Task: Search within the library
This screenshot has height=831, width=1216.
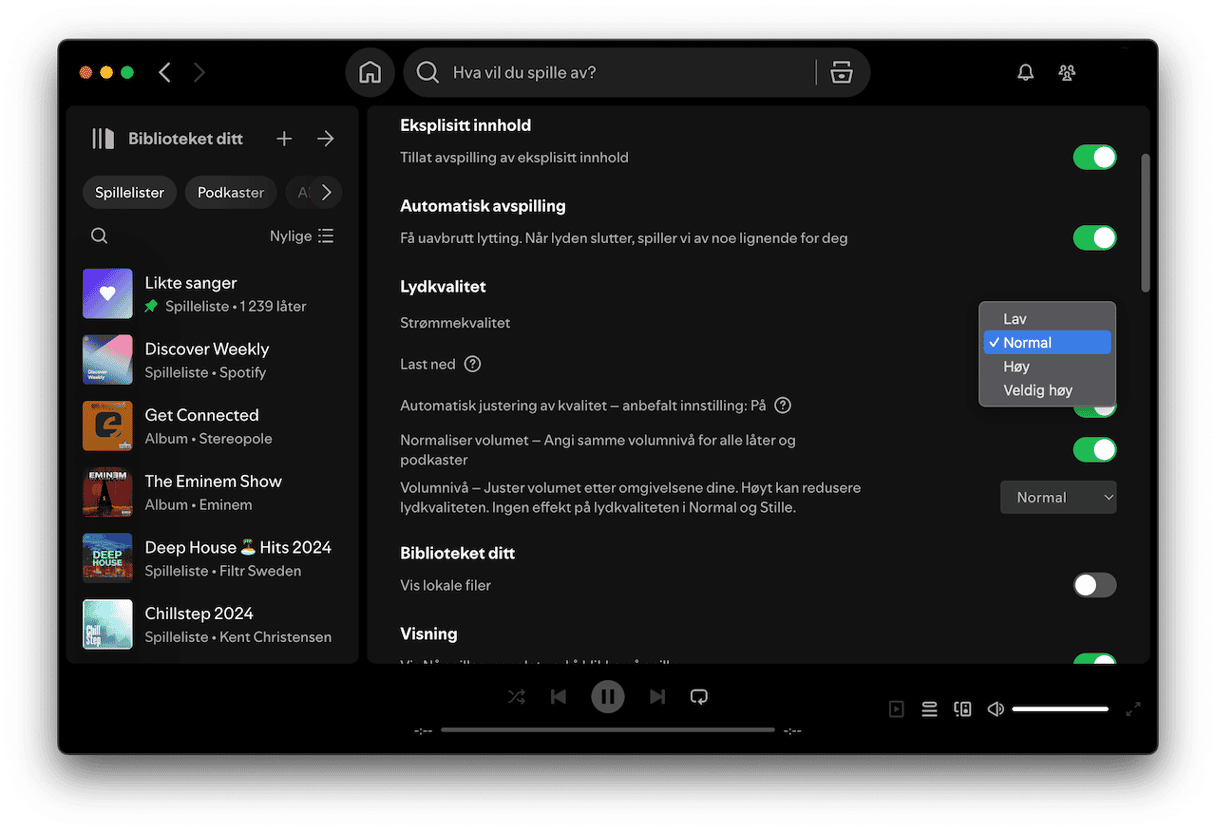Action: pos(99,236)
